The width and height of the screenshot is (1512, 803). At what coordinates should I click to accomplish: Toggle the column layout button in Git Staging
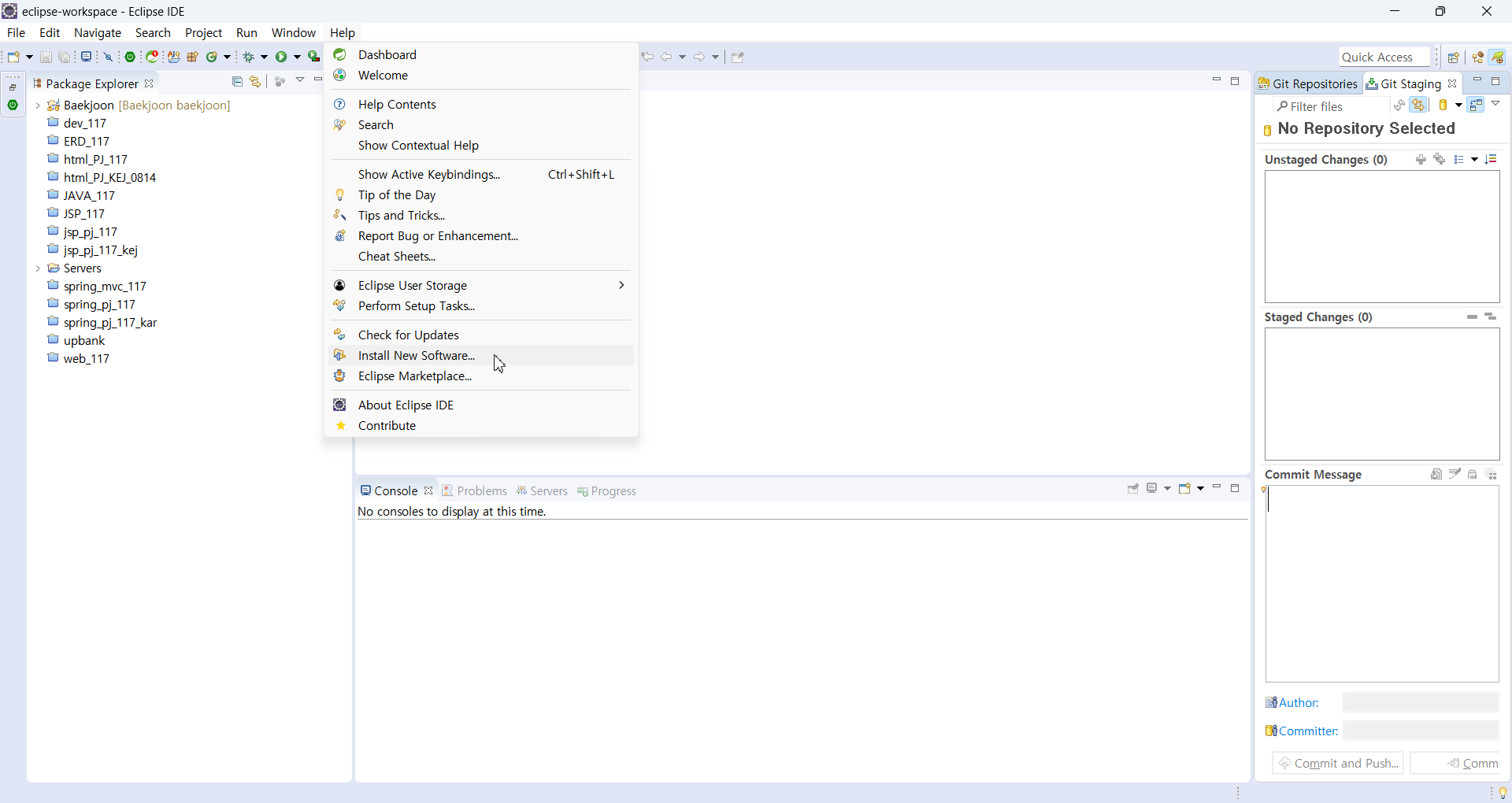[x=1477, y=105]
